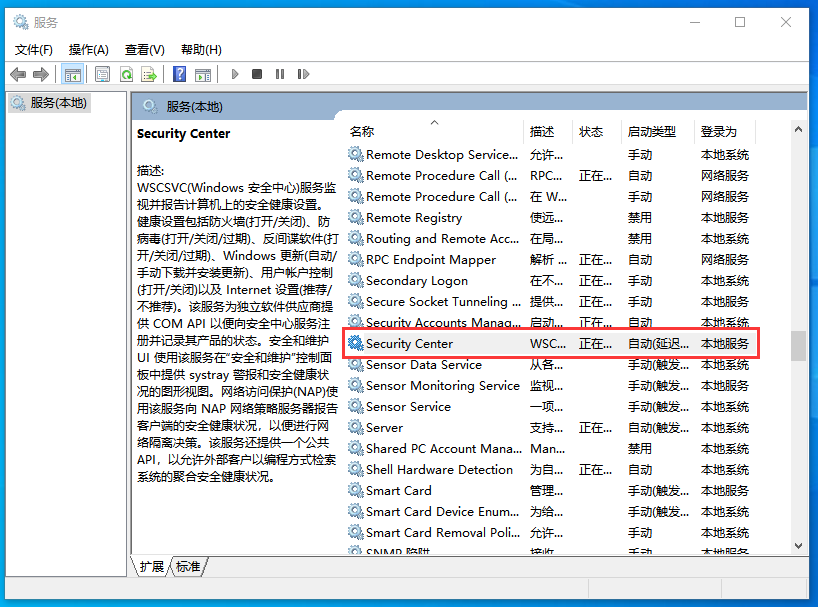Viewport: 818px width, 607px height.
Task: Open the 操作(A) menu
Action: 88,49
